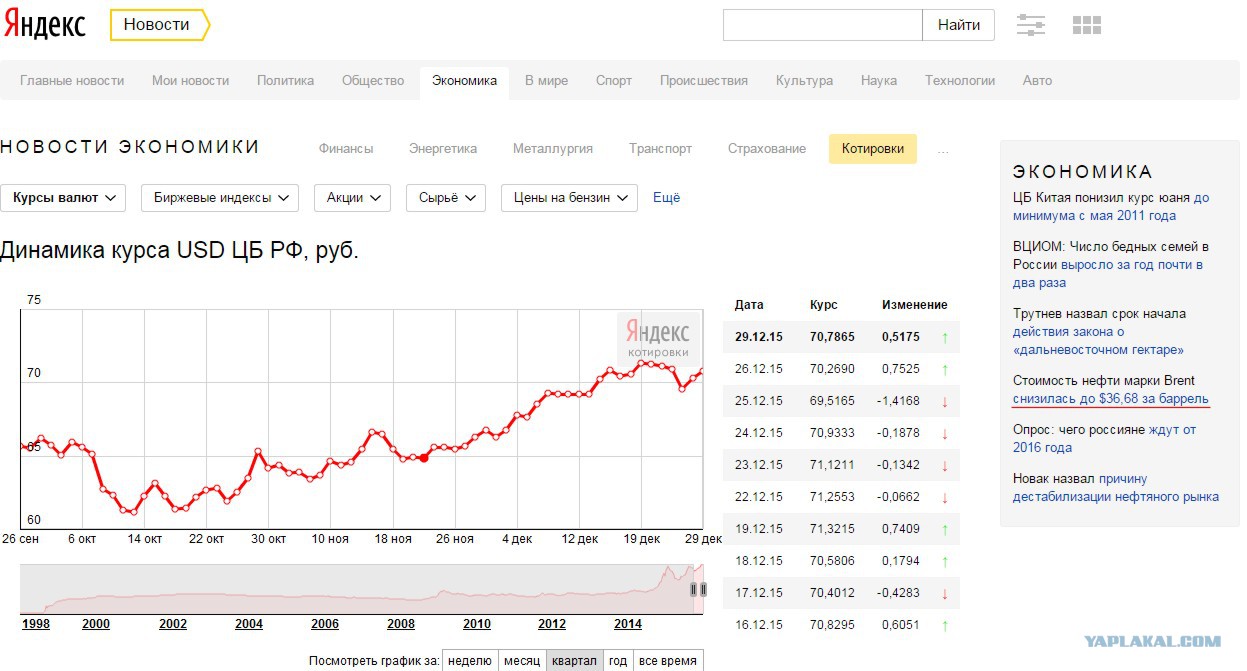Show chart for месяц period

click(x=522, y=661)
